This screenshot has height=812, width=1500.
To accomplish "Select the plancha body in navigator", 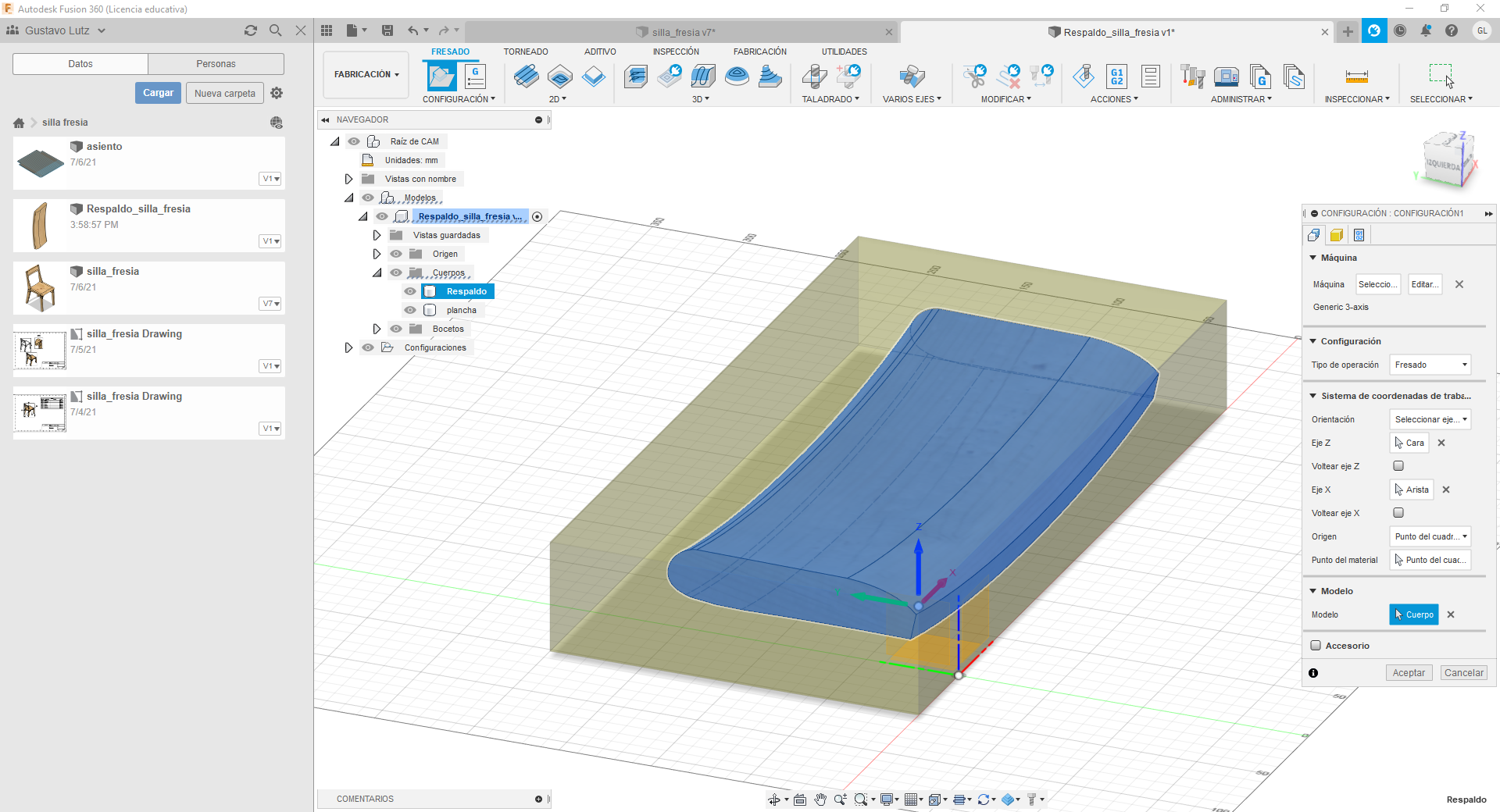I will click(x=461, y=310).
